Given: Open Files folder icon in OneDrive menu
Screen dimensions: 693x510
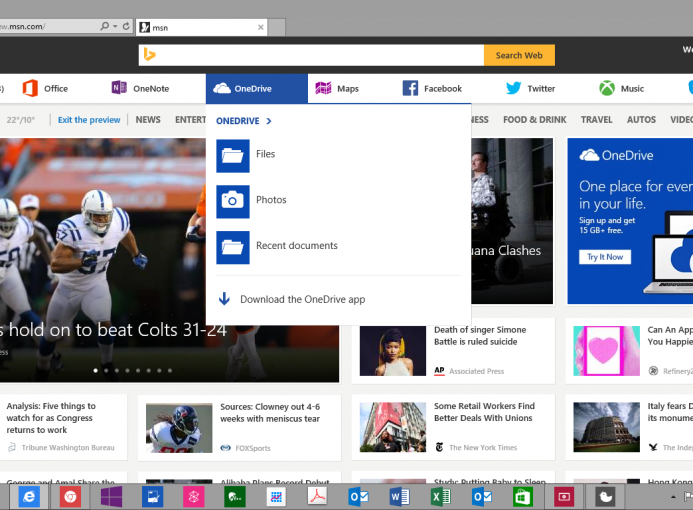Looking at the screenshot, I should tap(233, 156).
